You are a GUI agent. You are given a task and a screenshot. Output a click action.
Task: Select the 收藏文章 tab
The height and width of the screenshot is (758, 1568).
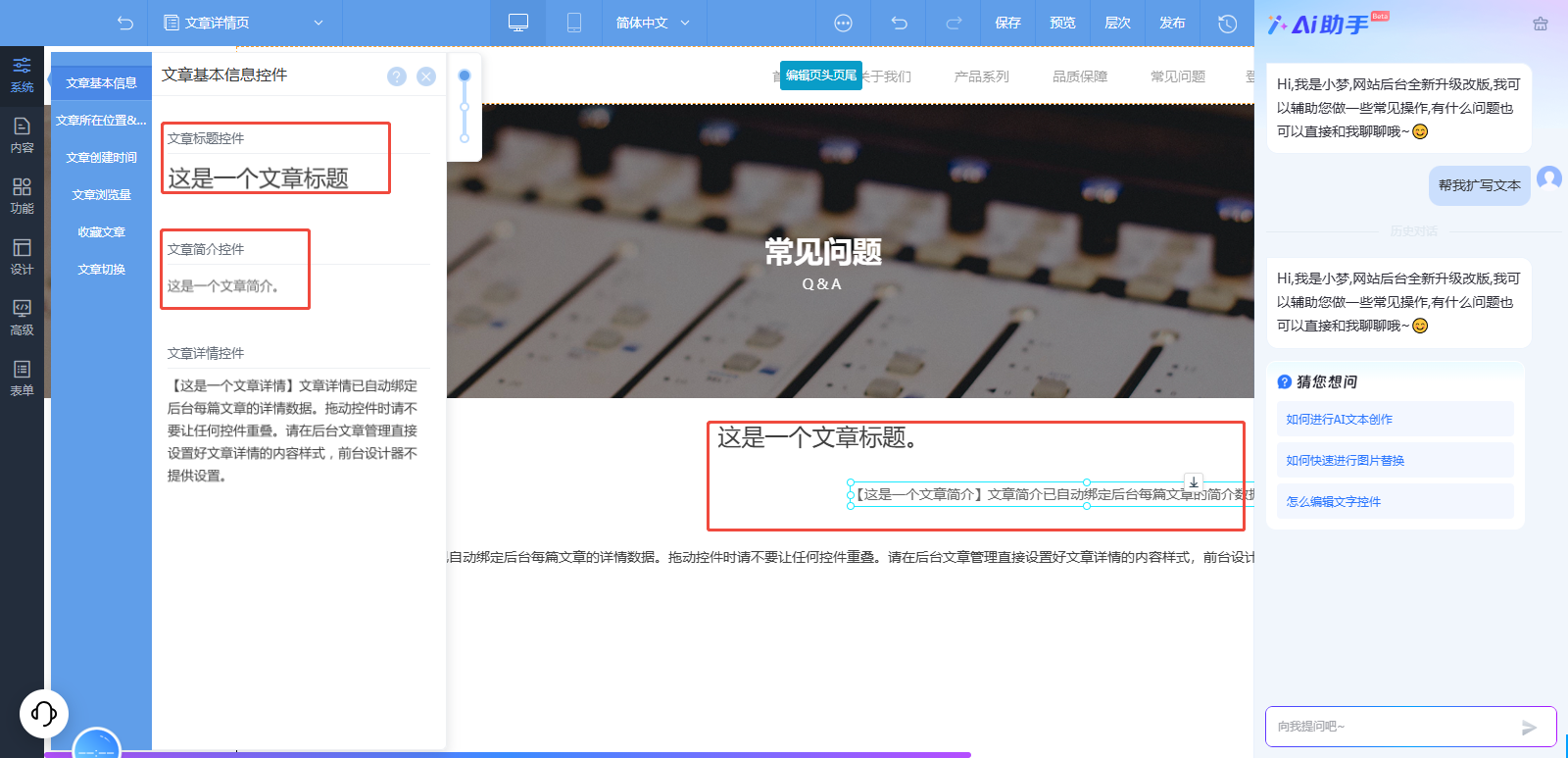101,232
